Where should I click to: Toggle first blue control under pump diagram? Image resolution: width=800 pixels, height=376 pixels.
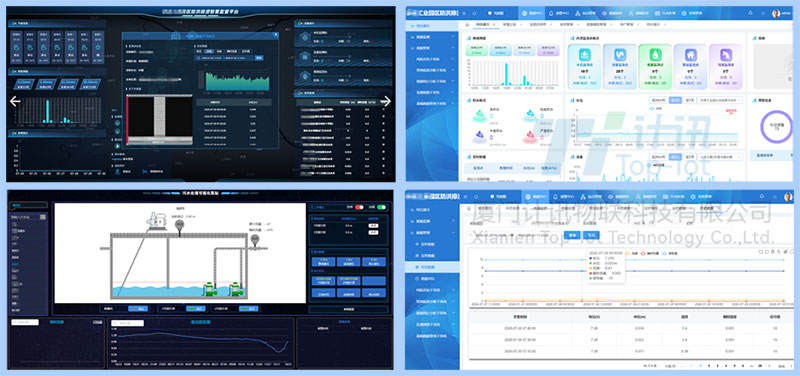pos(138,308)
